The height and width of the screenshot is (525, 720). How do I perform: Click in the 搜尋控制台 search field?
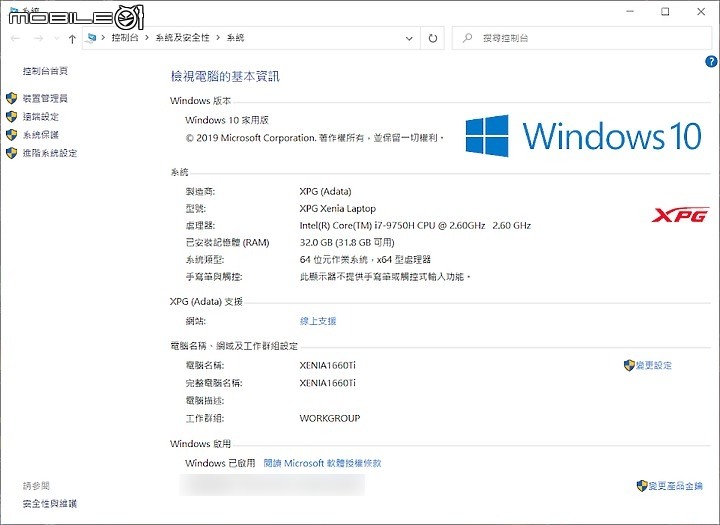(x=582, y=38)
